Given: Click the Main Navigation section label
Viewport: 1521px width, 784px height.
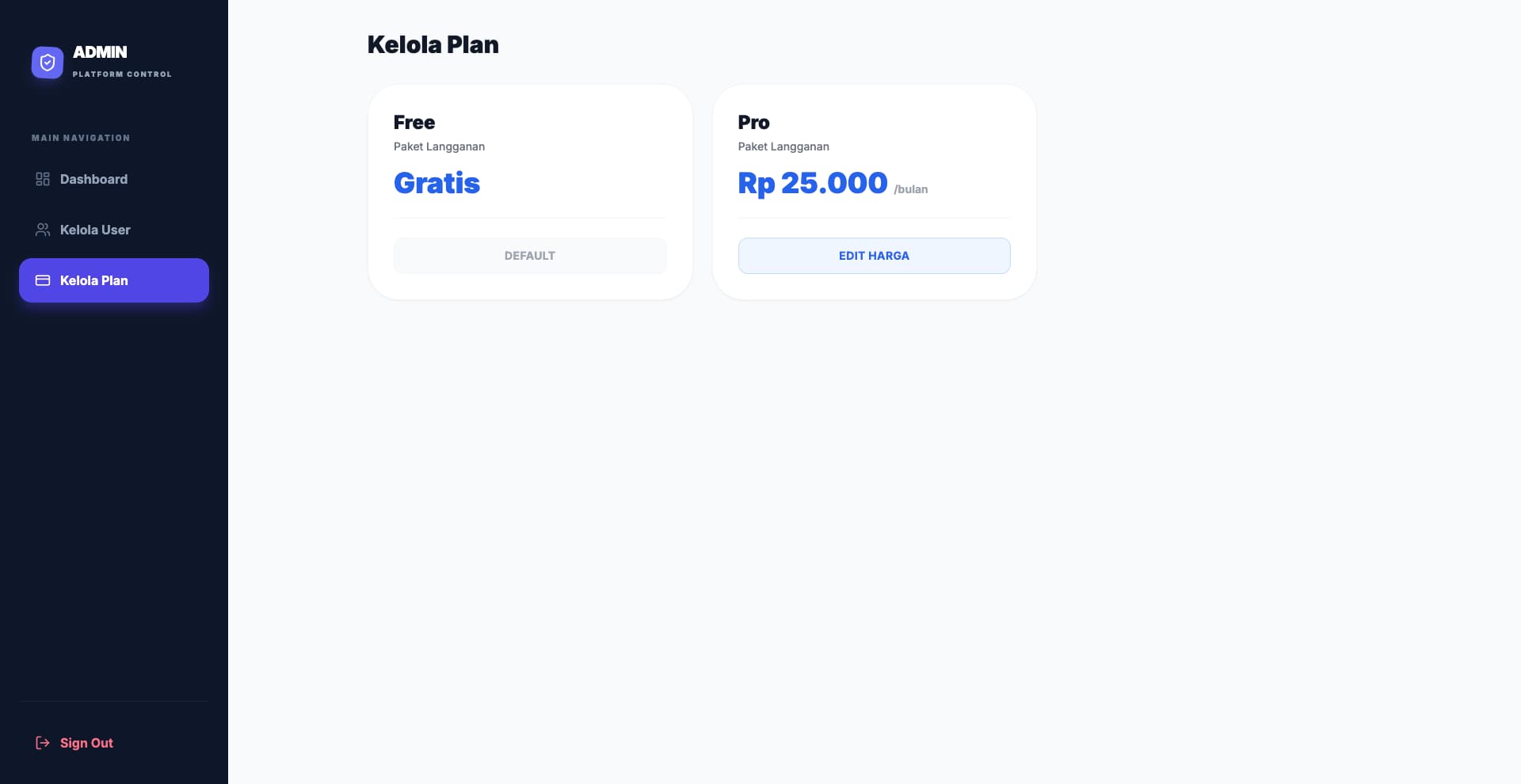Looking at the screenshot, I should pyautogui.click(x=81, y=138).
